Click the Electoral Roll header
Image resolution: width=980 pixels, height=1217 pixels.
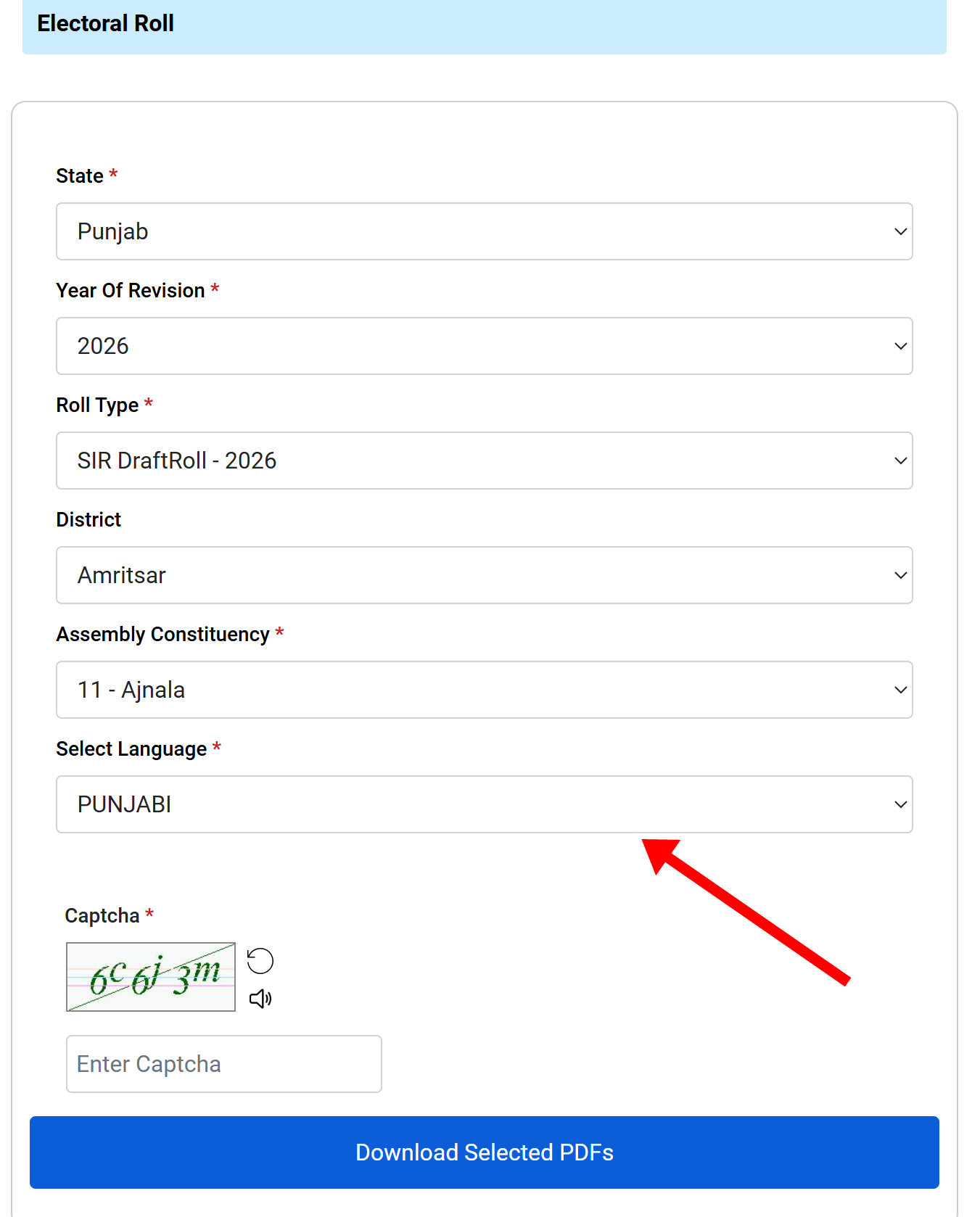tap(105, 23)
